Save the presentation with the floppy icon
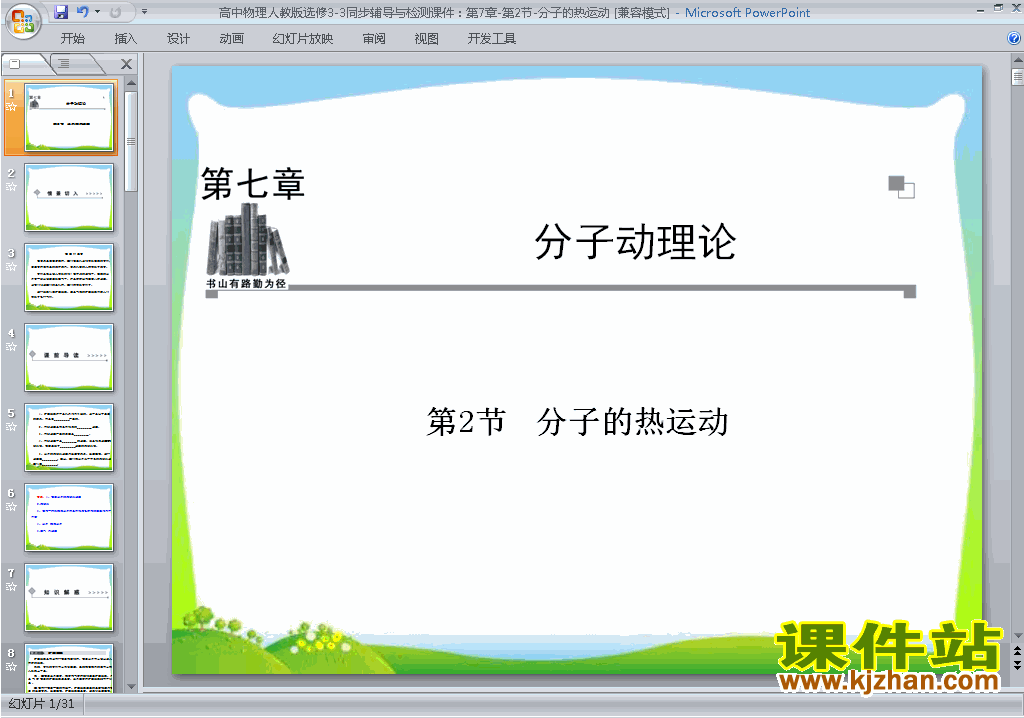The image size is (1024, 718). [x=61, y=12]
